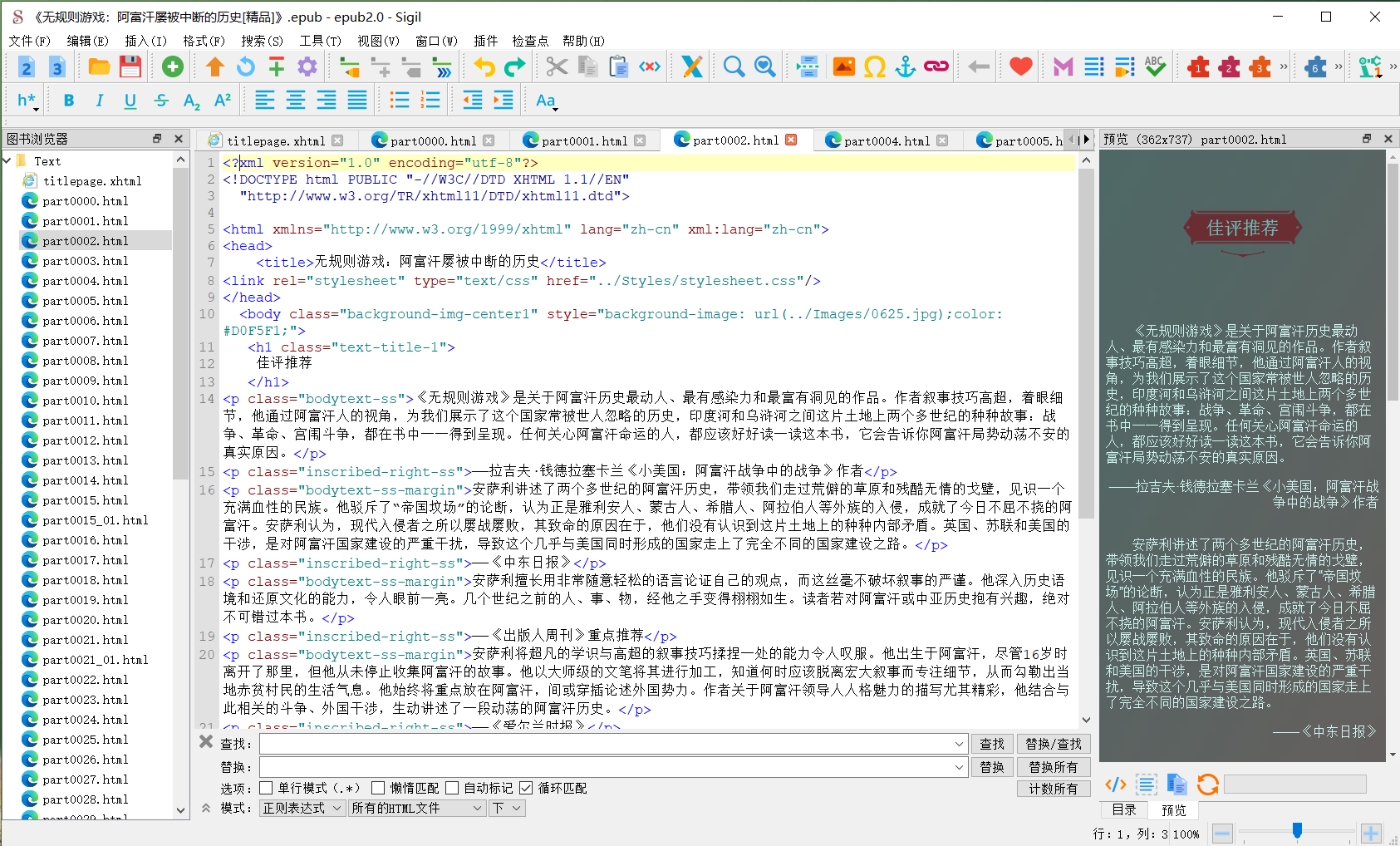Uncheck the 循环匹配 option

point(526,787)
